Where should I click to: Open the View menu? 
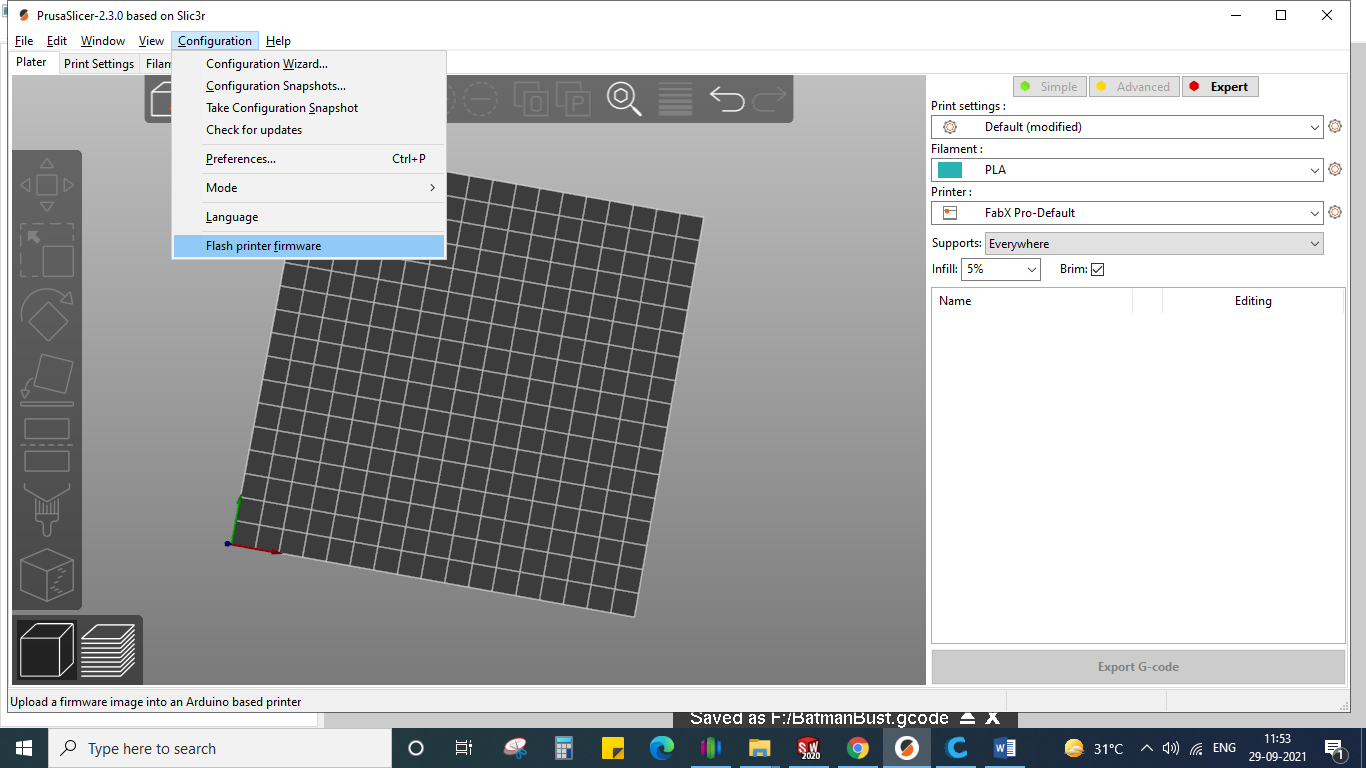(151, 41)
